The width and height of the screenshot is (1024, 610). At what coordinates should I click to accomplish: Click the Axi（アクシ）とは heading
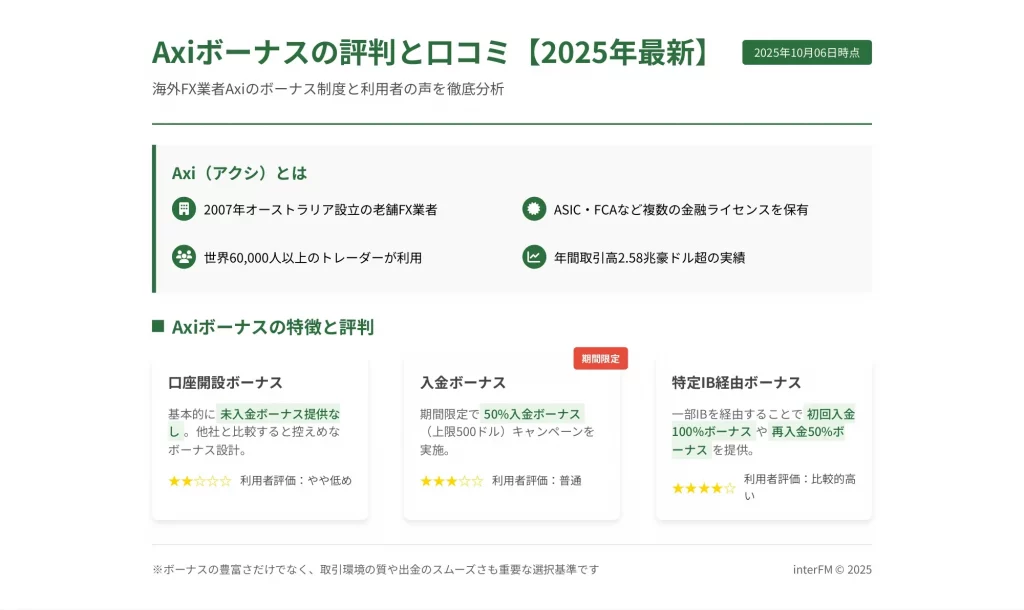(239, 173)
